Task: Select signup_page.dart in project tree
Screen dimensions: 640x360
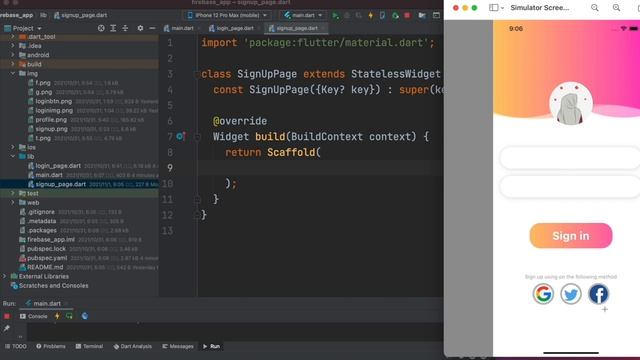Action: pos(60,184)
